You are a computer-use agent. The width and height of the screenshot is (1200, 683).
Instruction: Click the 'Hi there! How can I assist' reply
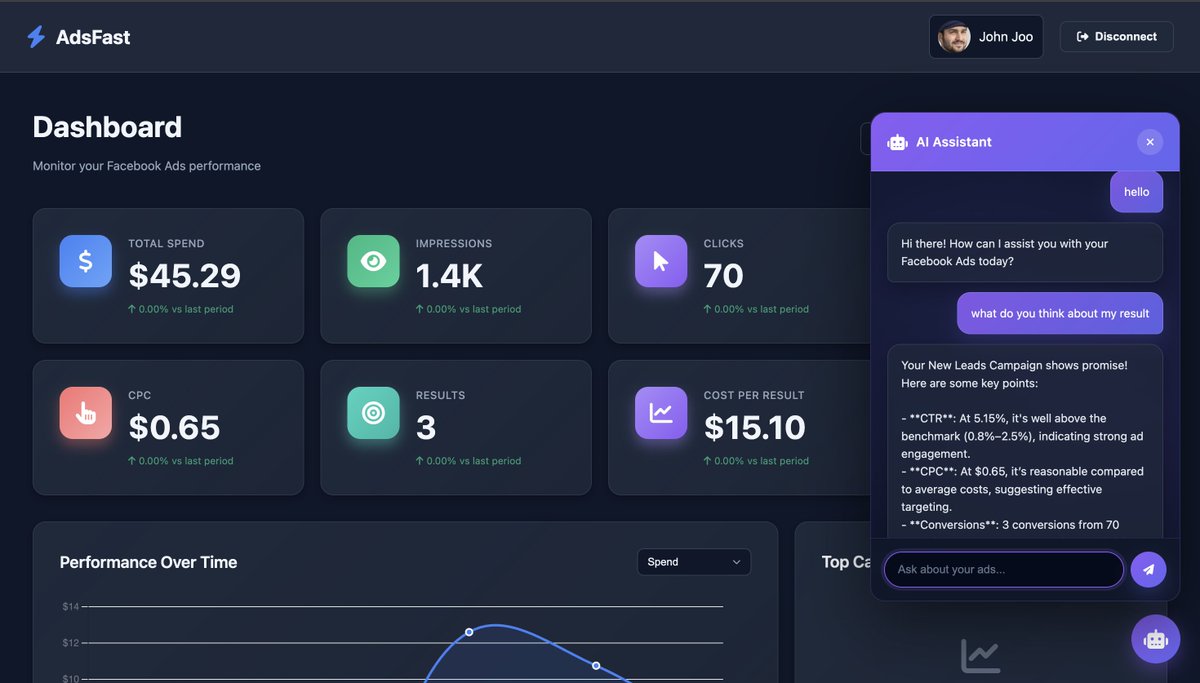click(1025, 252)
